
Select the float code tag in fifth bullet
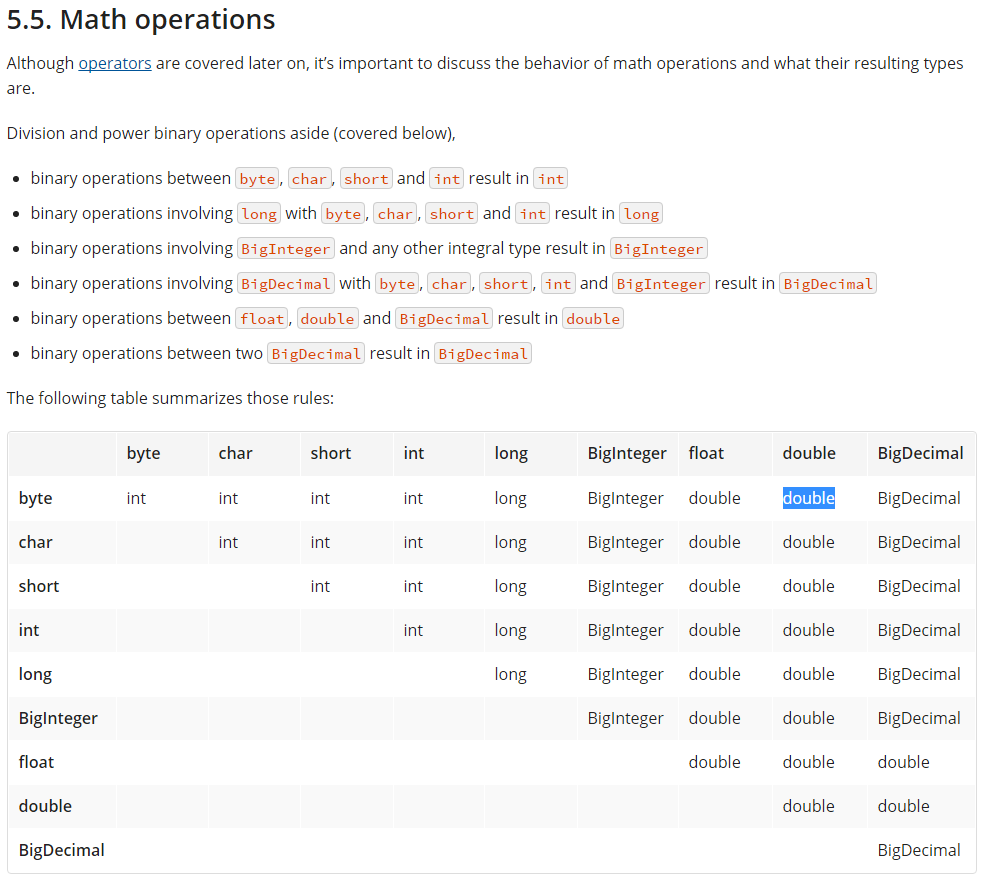click(261, 318)
